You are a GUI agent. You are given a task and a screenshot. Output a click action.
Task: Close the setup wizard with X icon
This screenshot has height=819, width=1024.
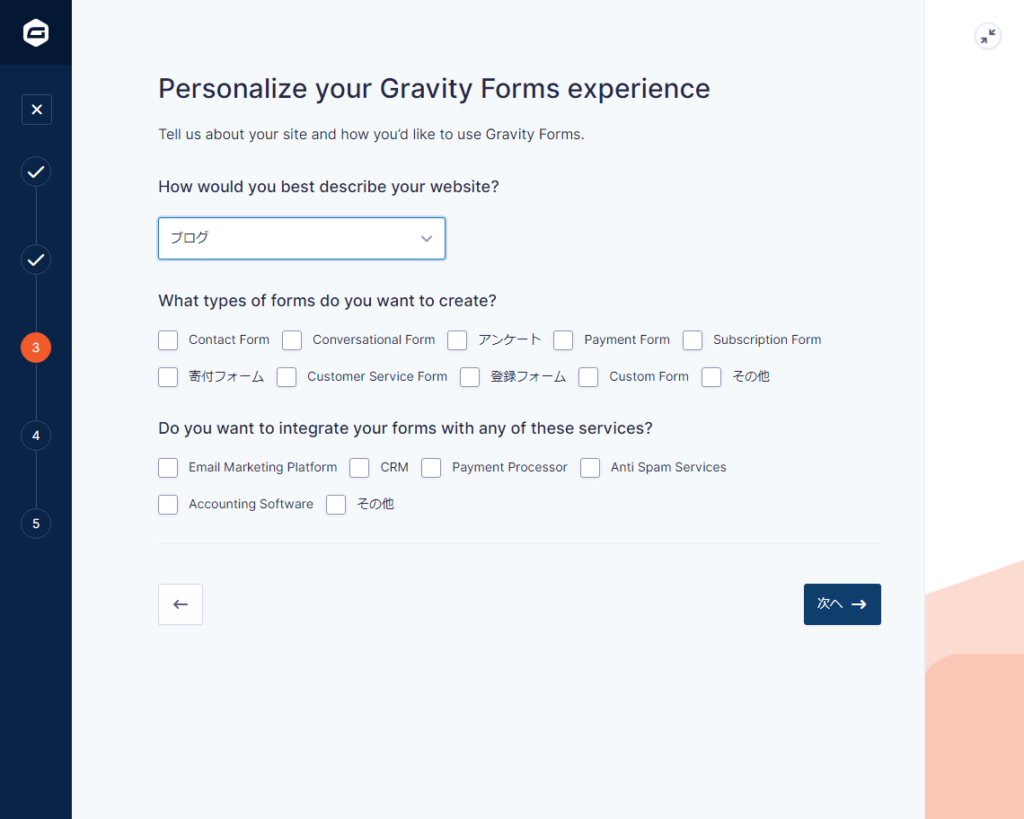pyautogui.click(x=36, y=110)
